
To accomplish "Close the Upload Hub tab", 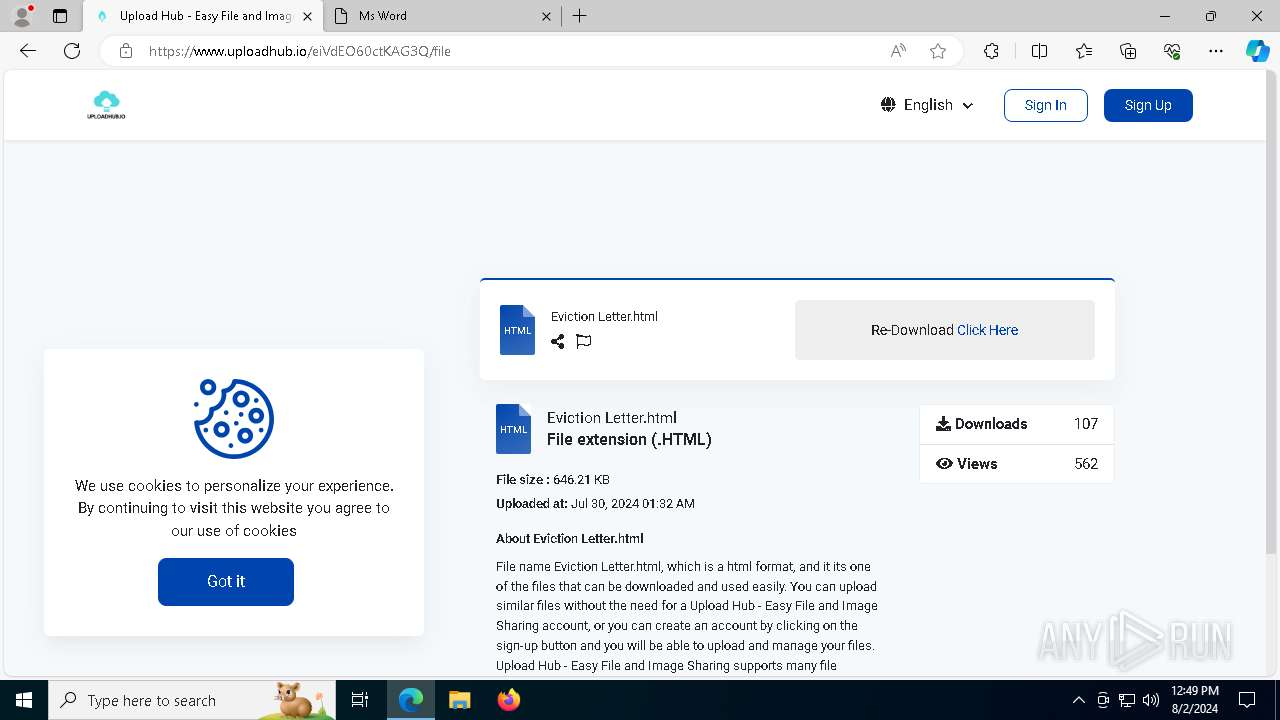I will pos(307,16).
